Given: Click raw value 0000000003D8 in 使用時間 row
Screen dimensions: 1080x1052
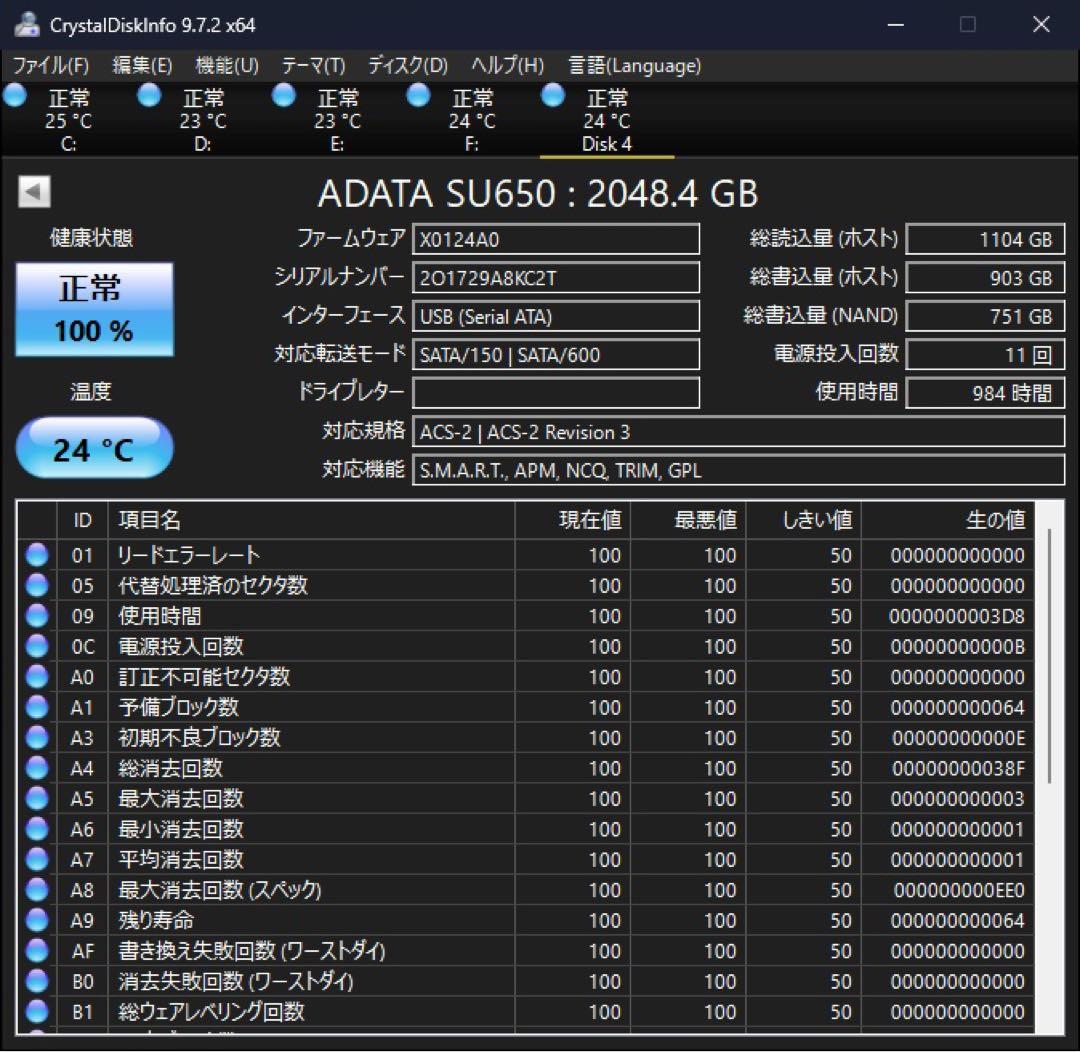Looking at the screenshot, I should point(956,616).
